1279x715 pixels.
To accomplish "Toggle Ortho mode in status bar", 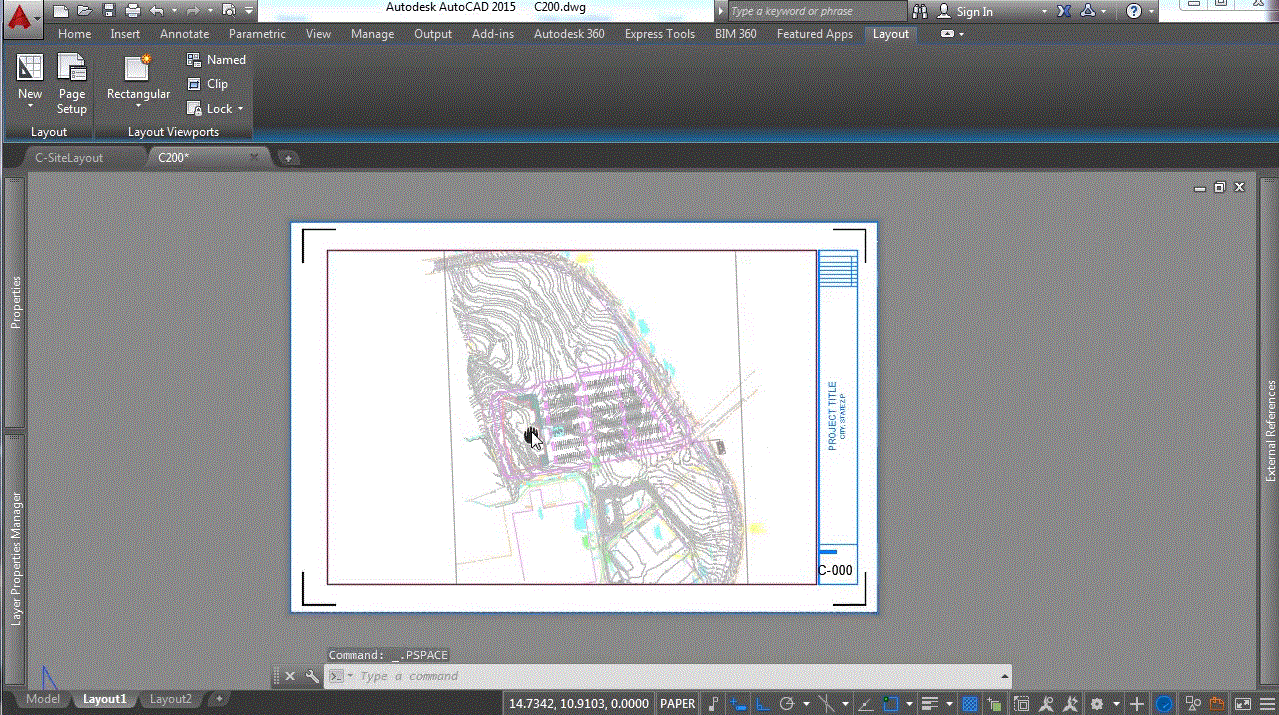I will (763, 704).
